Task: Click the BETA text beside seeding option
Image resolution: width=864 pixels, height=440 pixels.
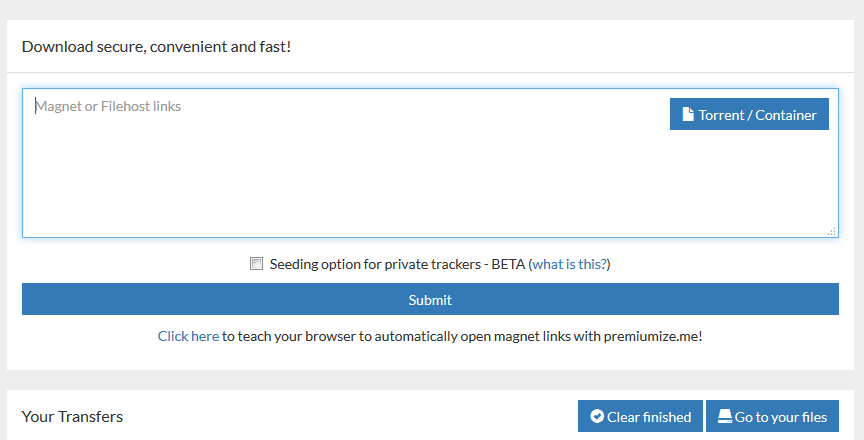Action: (x=507, y=264)
